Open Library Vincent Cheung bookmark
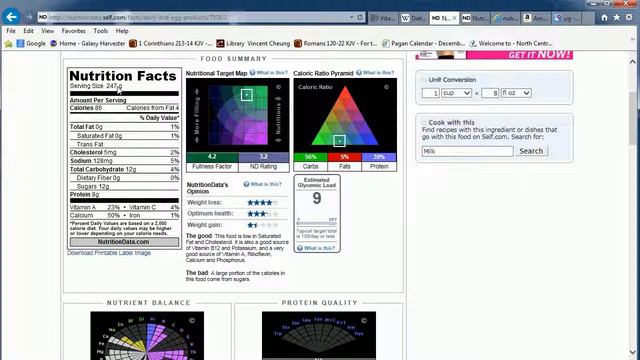640x360 pixels. (253, 43)
